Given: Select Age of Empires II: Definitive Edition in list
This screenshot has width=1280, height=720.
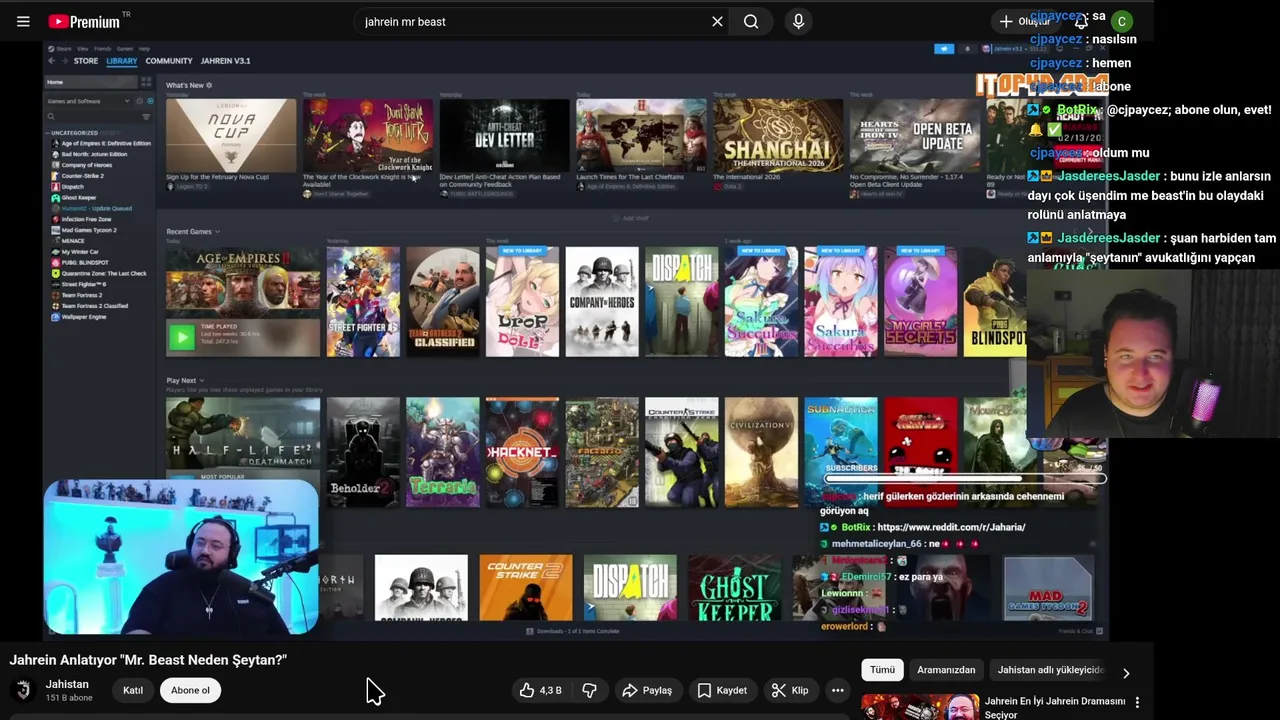Looking at the screenshot, I should 101,144.
